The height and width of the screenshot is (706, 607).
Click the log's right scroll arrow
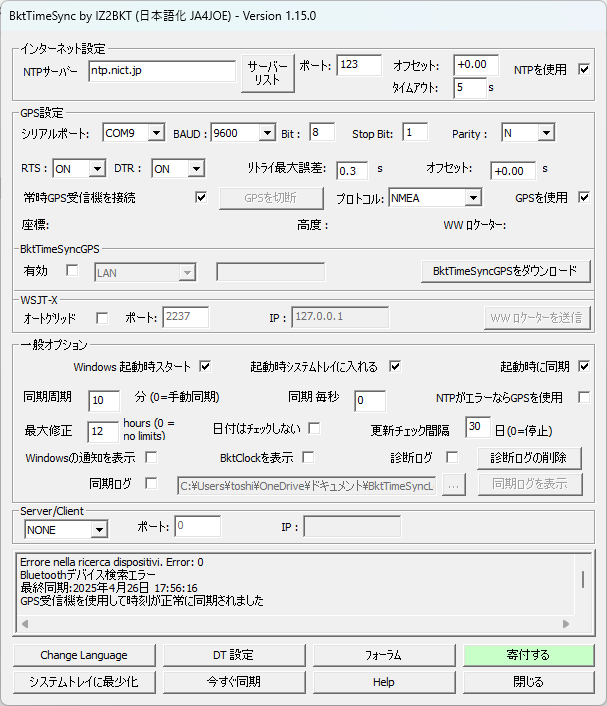(566, 624)
